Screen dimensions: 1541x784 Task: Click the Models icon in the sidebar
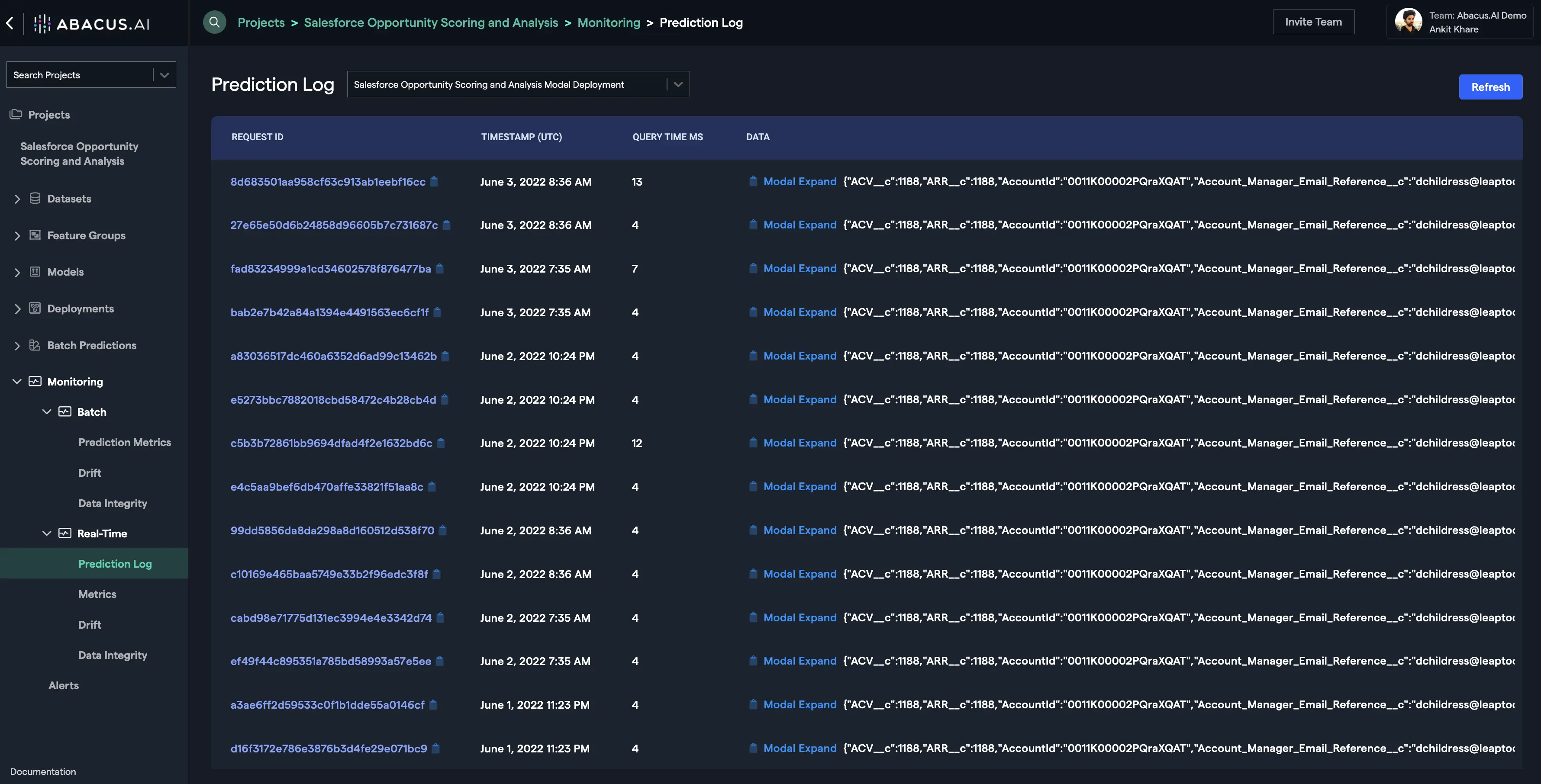(x=35, y=271)
